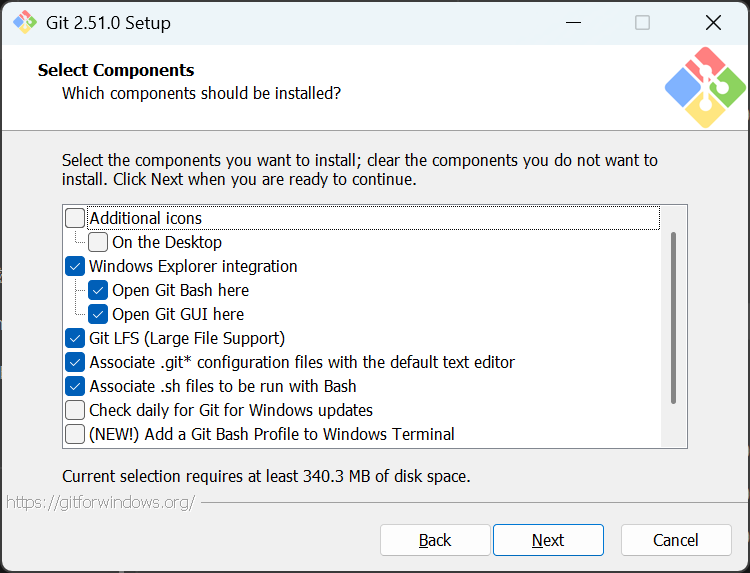Uncheck Windows Explorer integration

(75, 266)
